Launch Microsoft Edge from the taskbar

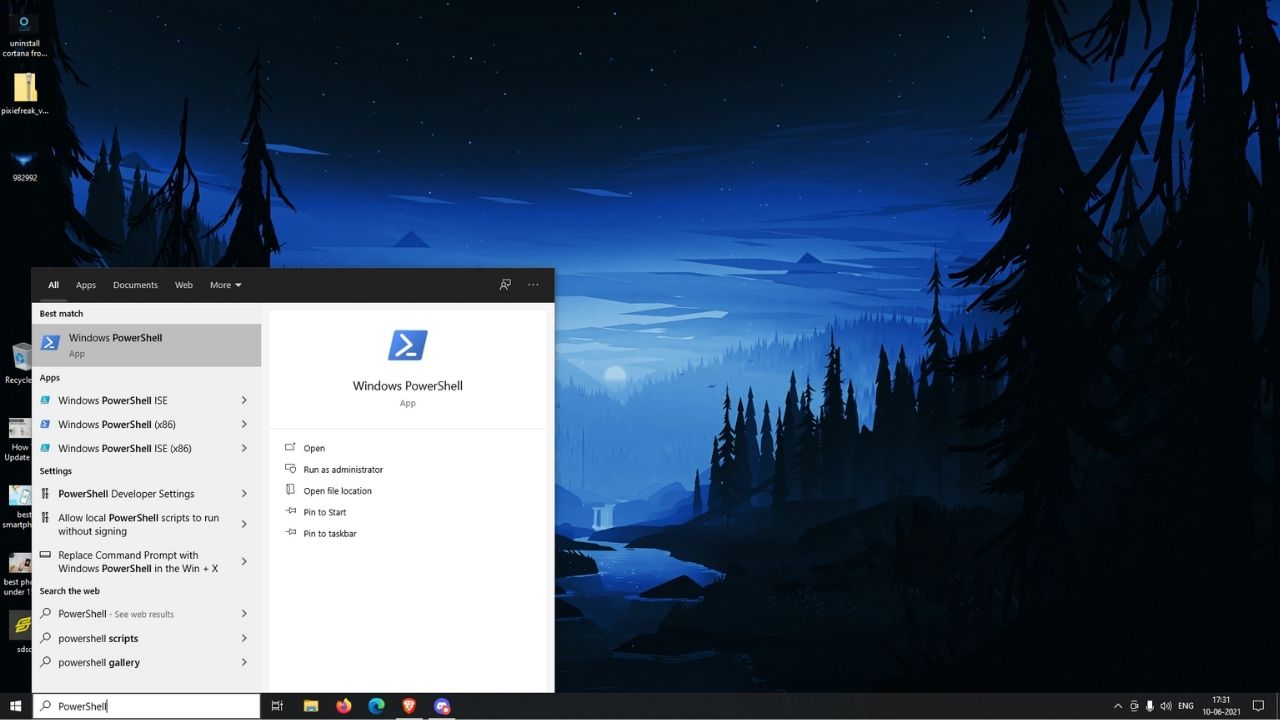click(x=376, y=706)
